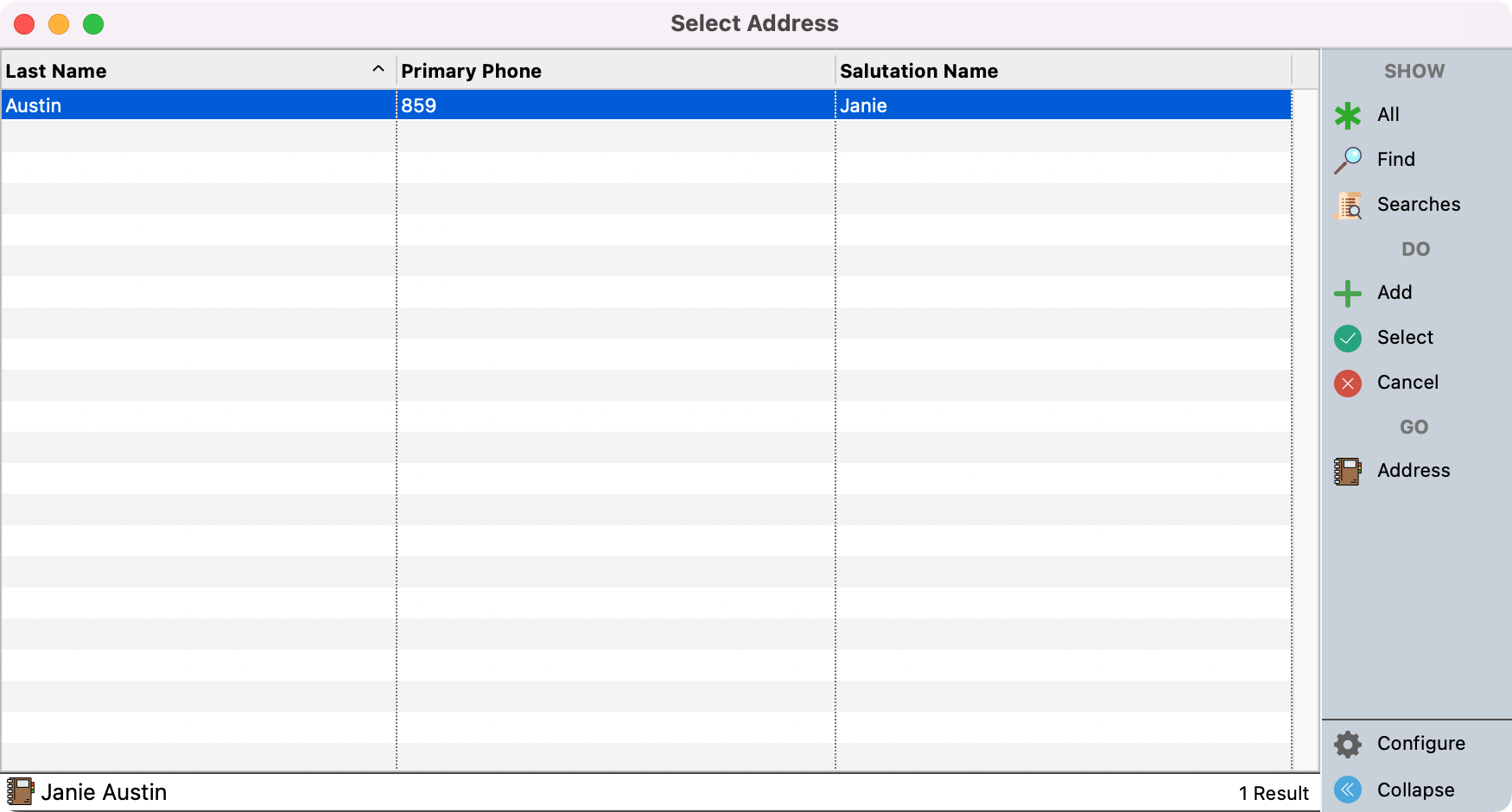Open the saved Searches icon
This screenshot has height=812, width=1512.
[1348, 205]
